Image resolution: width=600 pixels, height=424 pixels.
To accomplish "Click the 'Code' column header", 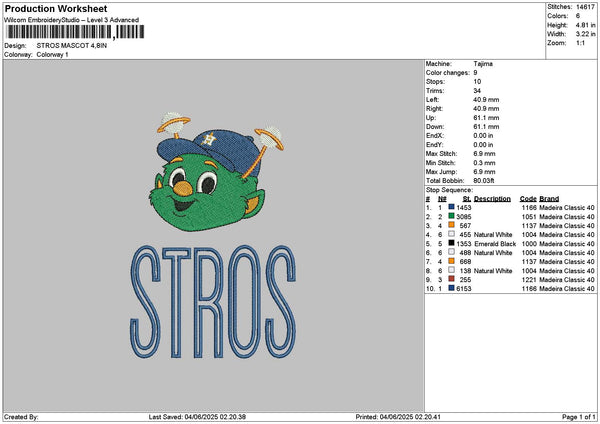I will (x=528, y=199).
